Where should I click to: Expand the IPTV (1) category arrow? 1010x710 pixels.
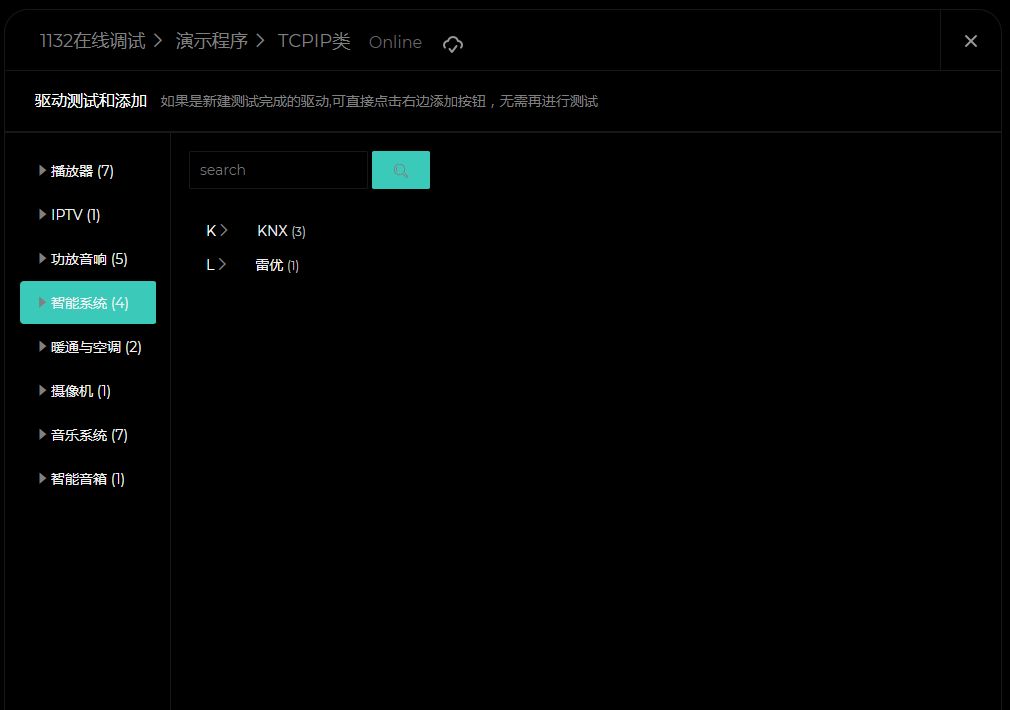(43, 215)
